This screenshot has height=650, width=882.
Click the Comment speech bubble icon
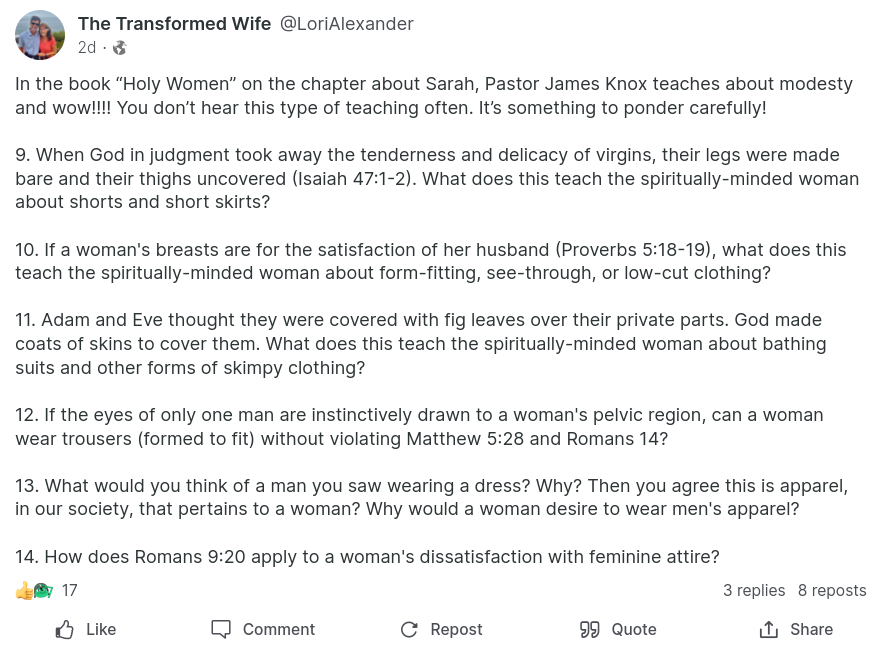221,629
